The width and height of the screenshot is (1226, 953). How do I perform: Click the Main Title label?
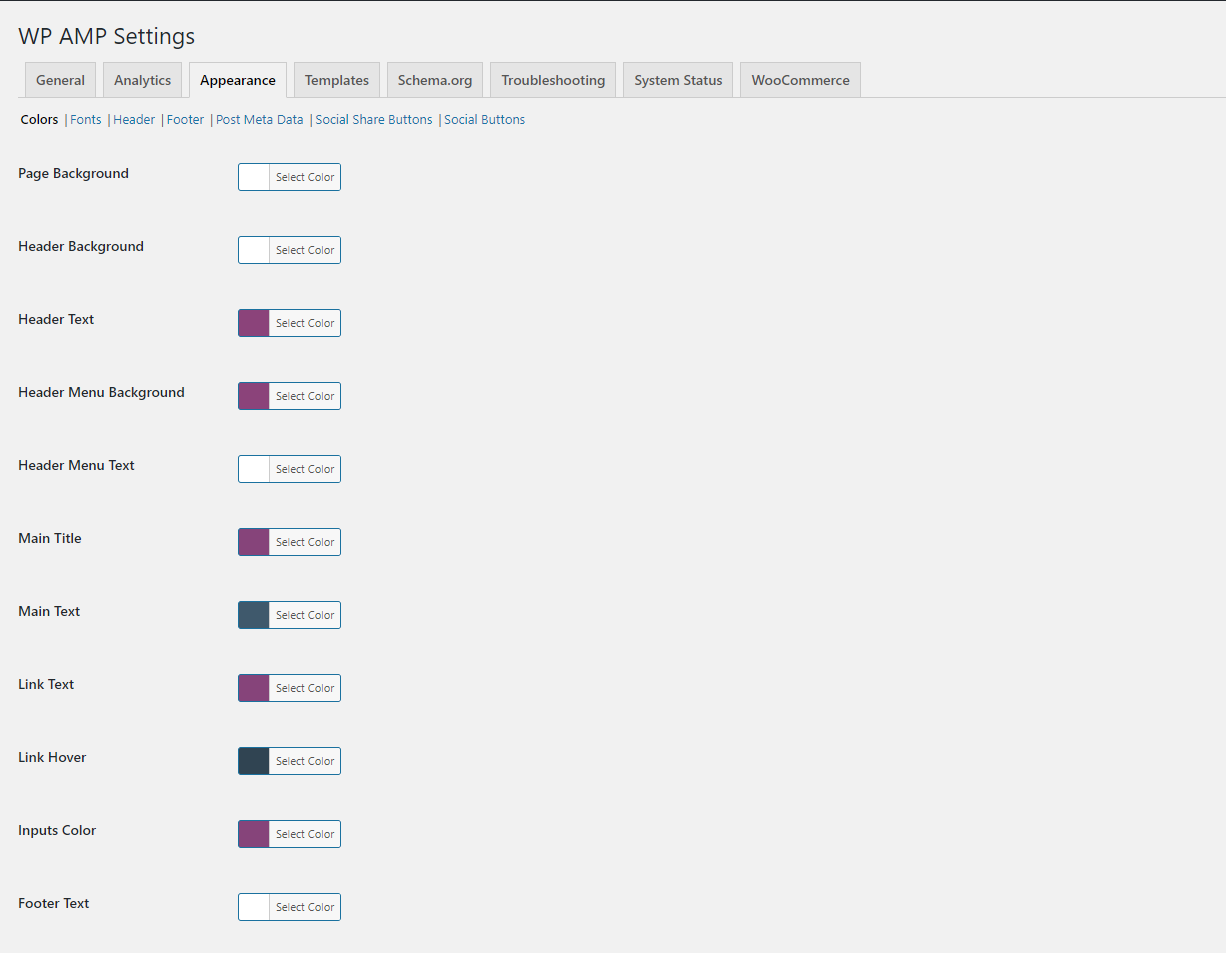pos(50,538)
